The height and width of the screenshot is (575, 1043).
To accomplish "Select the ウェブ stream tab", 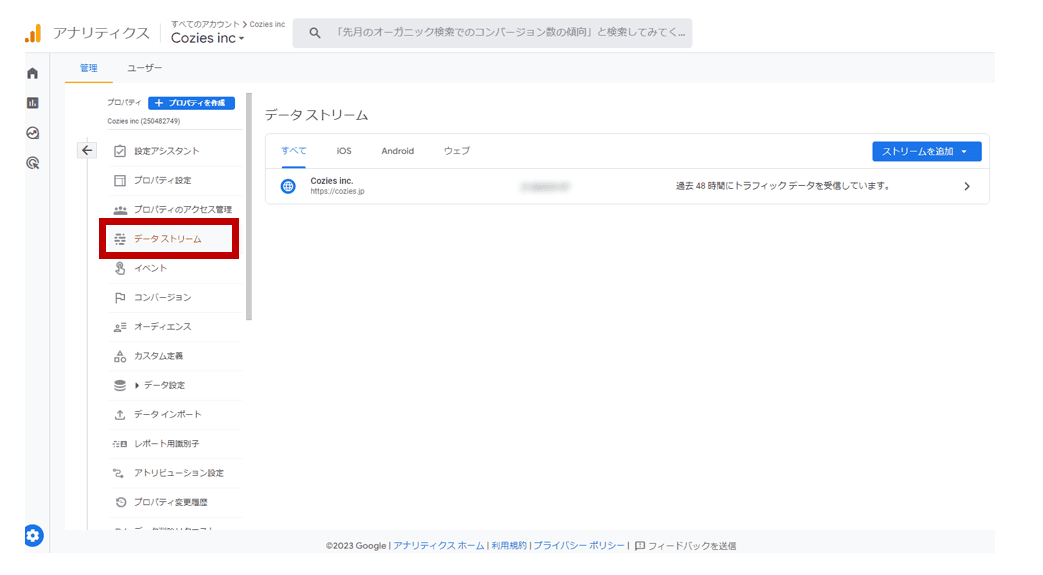I will (456, 151).
